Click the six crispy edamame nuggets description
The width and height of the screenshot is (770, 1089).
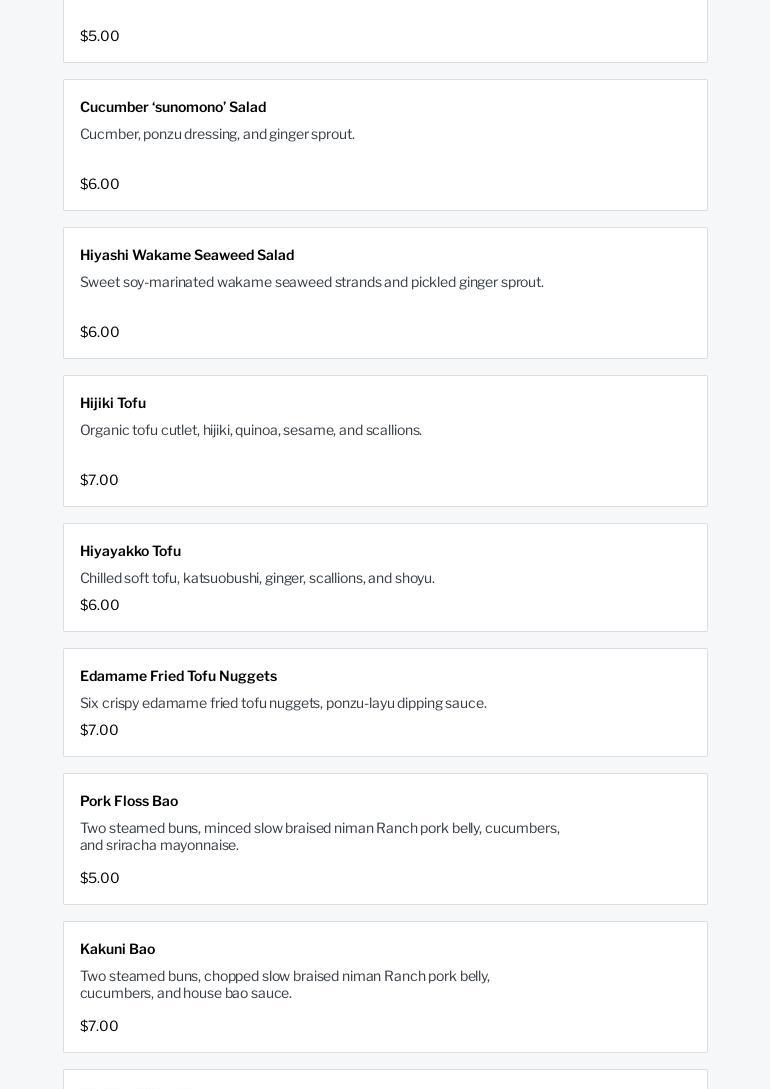pos(283,703)
